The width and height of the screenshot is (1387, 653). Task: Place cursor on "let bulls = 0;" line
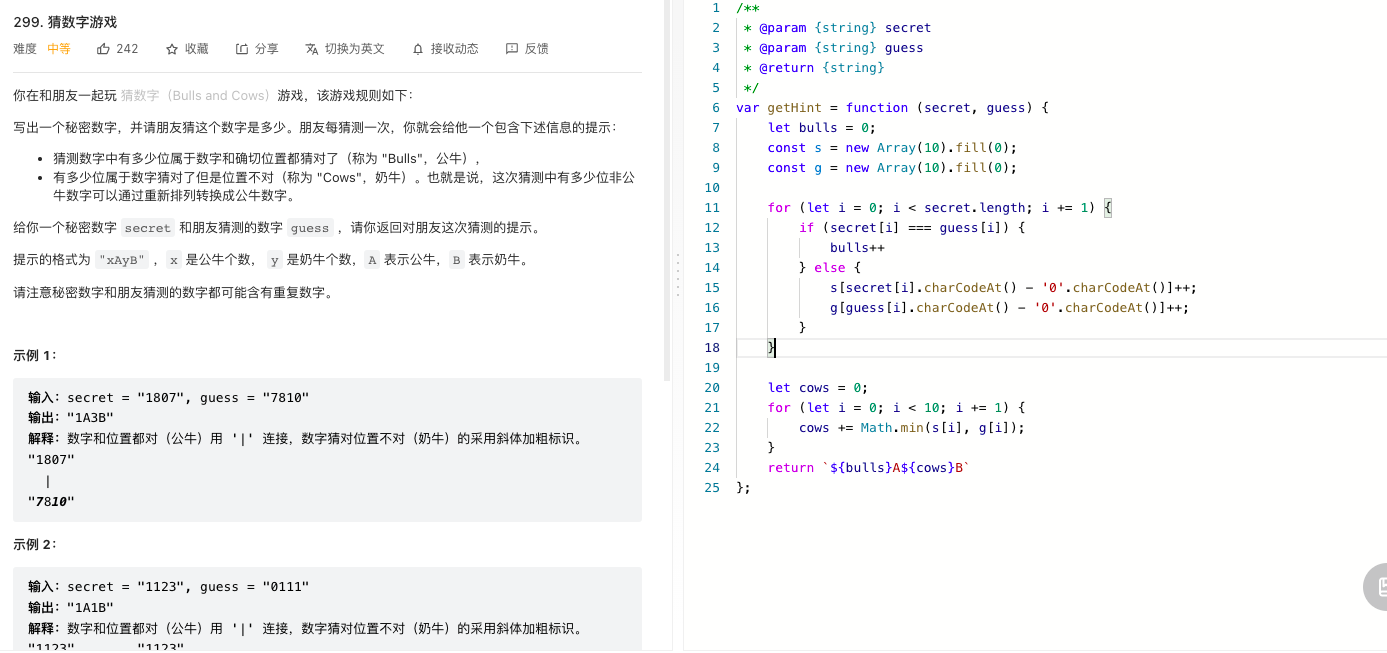coord(822,128)
